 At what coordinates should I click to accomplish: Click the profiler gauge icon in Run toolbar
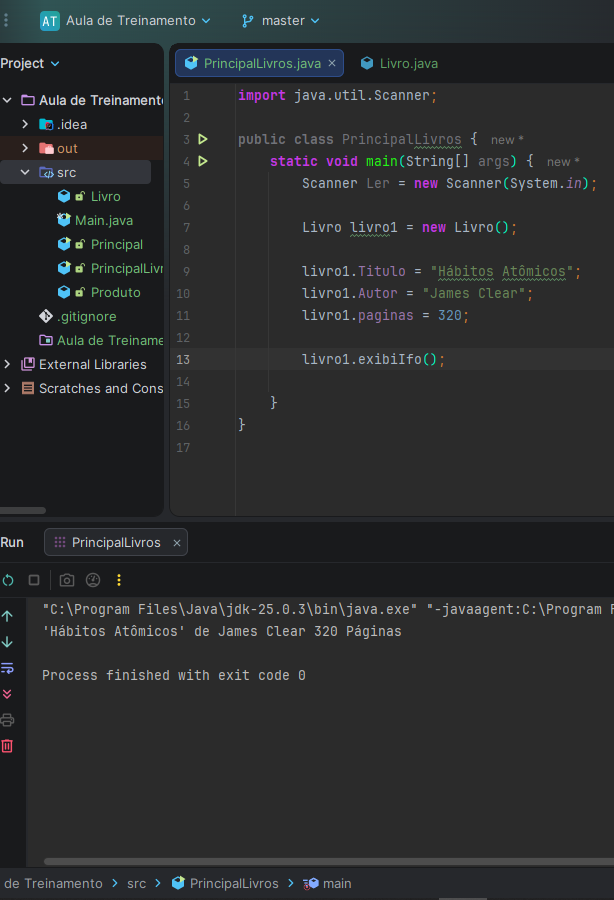pos(93,580)
